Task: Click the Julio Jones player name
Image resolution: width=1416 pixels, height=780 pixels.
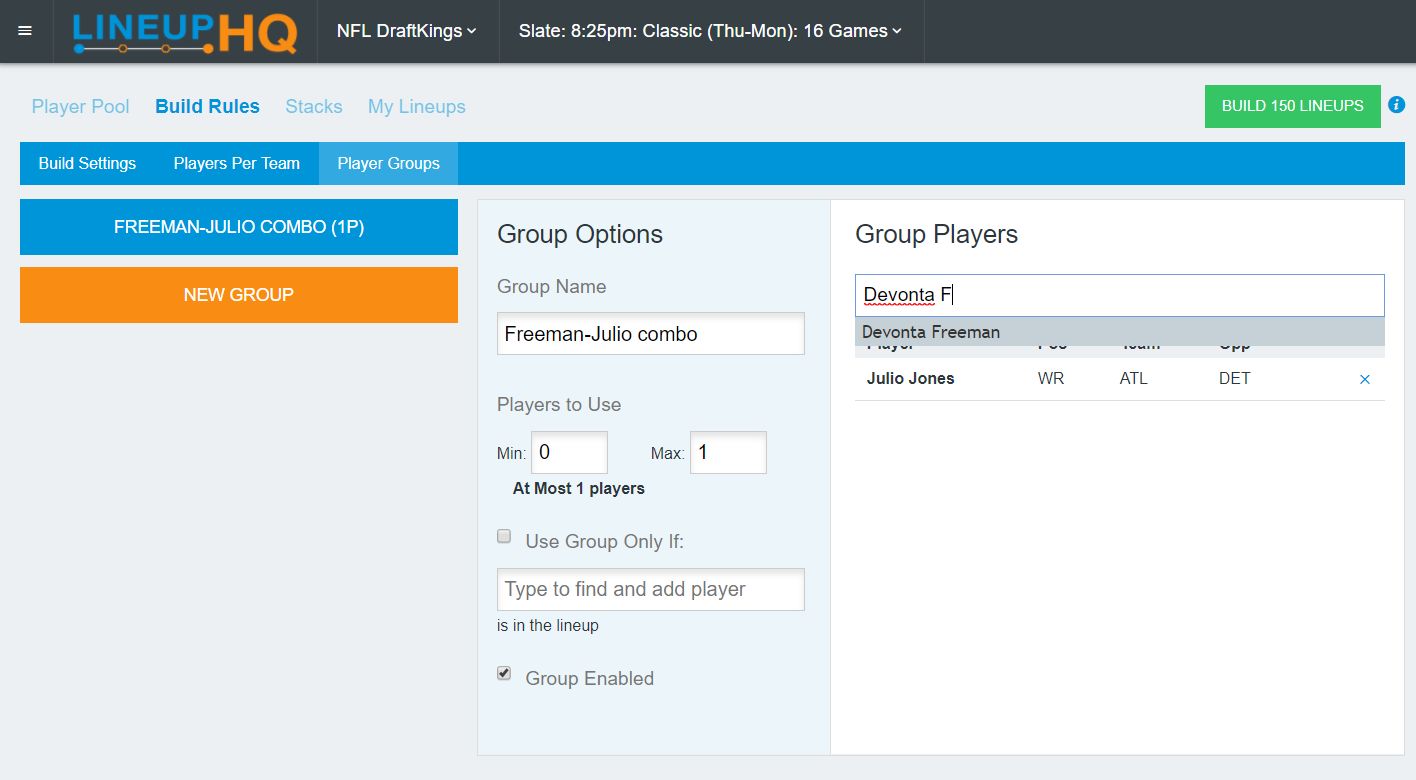Action: tap(910, 379)
